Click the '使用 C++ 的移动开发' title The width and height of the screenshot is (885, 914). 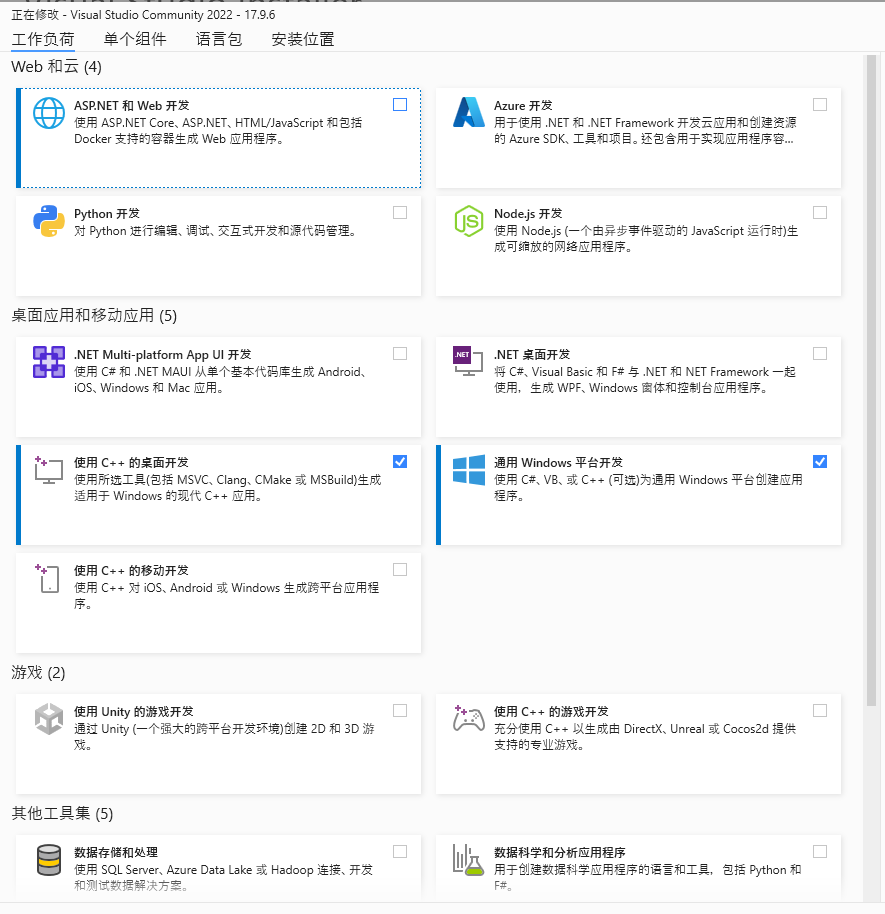[131, 571]
